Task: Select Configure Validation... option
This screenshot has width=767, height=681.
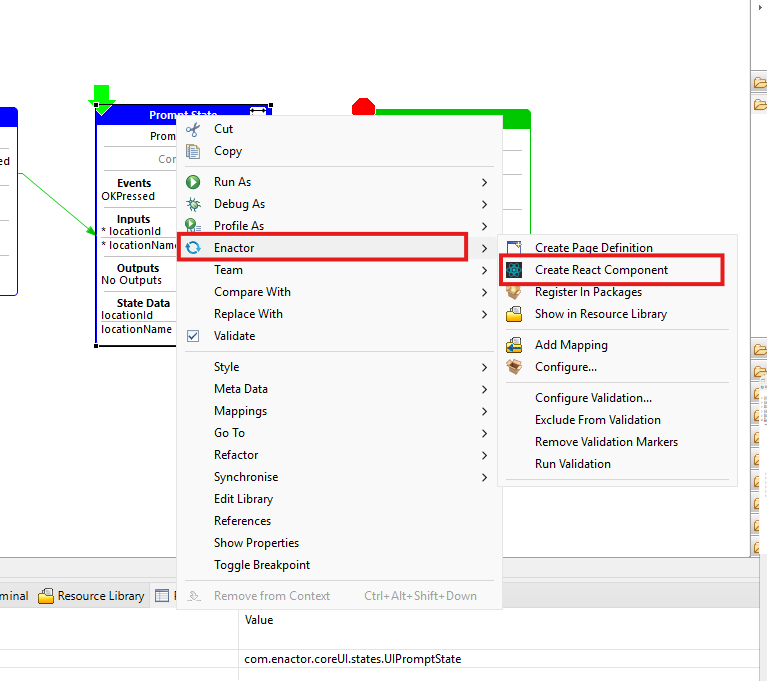Action: click(x=593, y=398)
